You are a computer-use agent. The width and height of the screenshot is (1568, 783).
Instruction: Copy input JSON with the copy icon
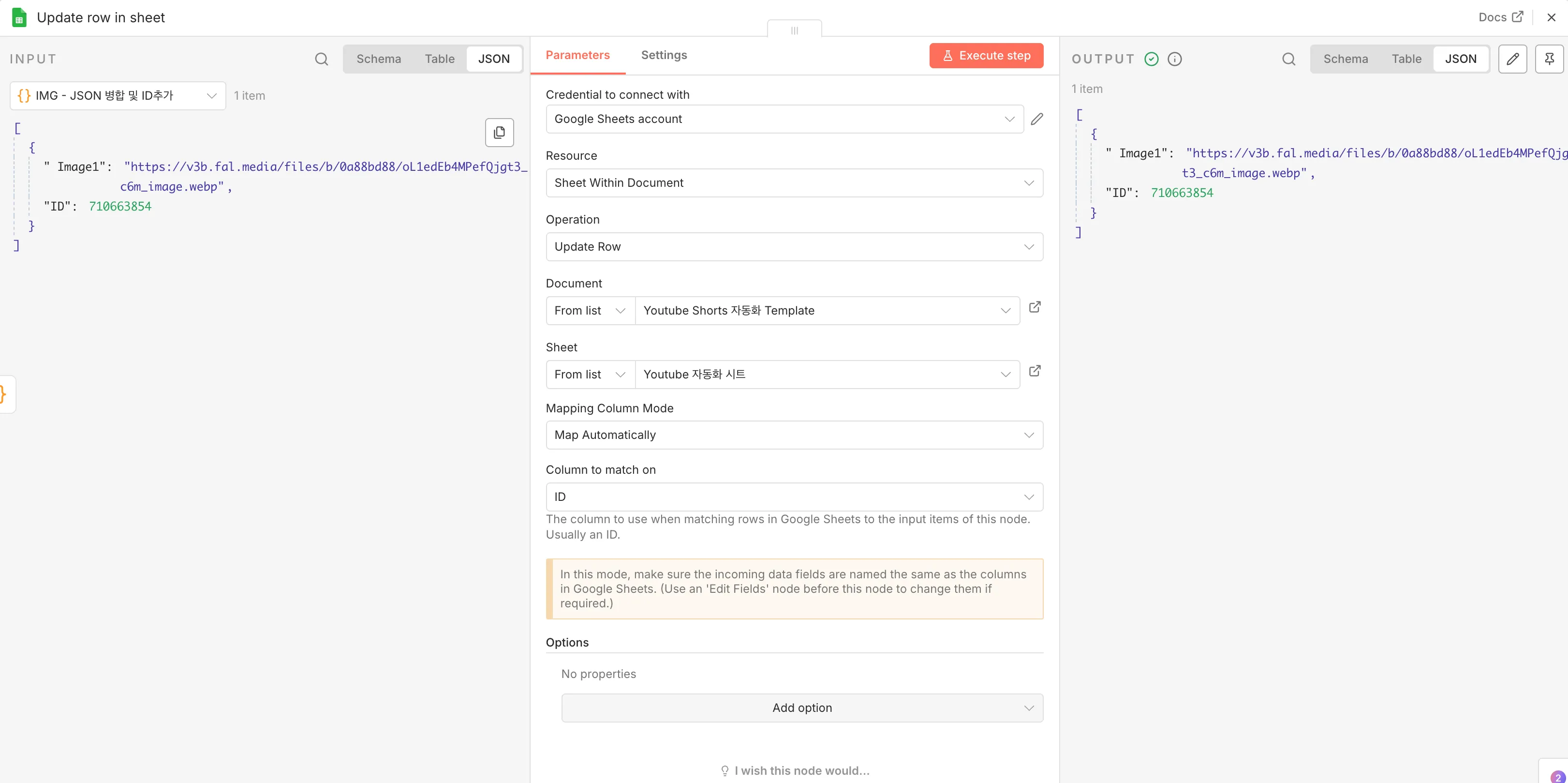tap(499, 132)
